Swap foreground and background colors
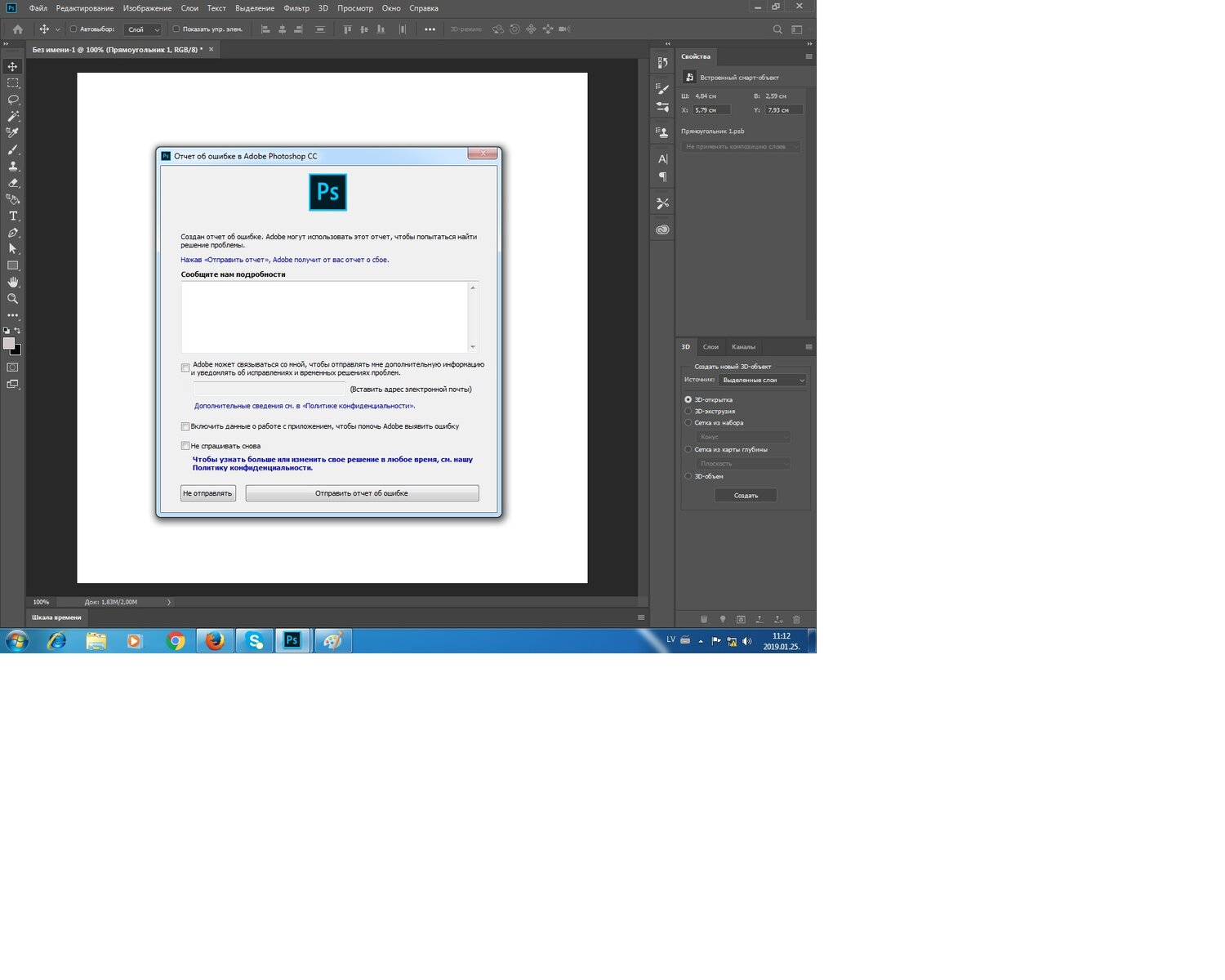 click(x=18, y=331)
